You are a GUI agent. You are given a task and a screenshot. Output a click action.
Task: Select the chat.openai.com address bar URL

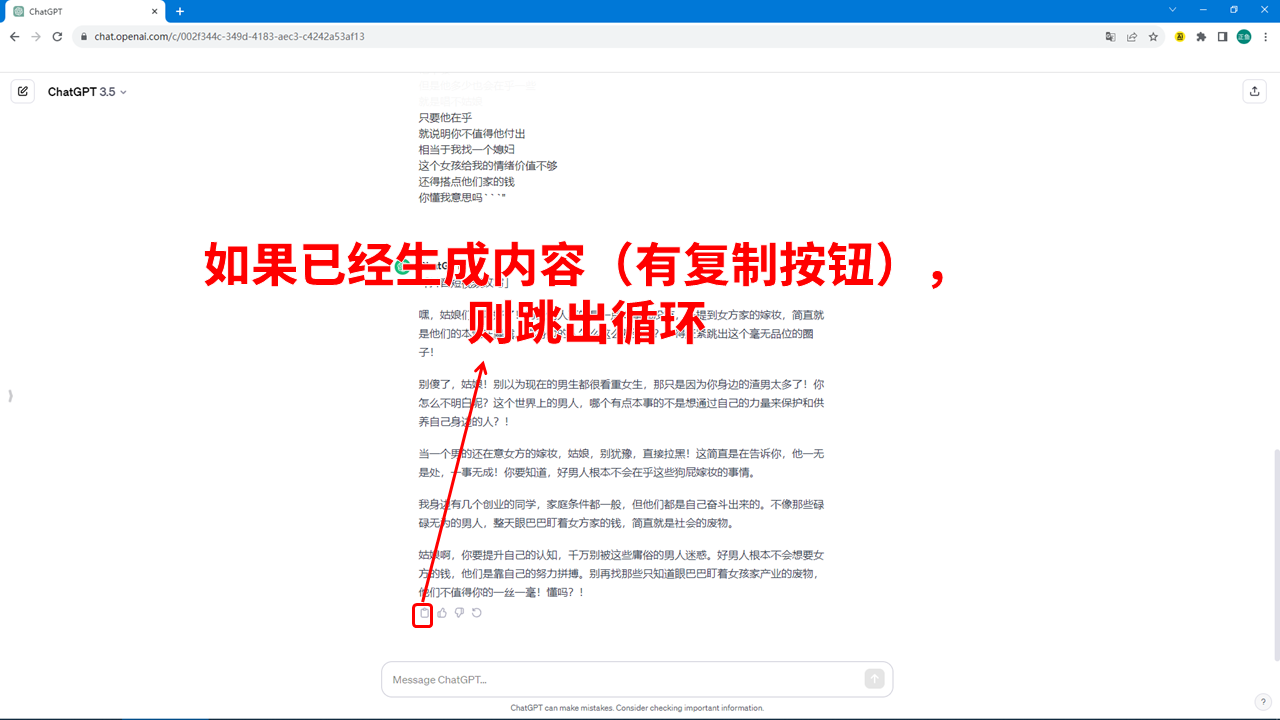[229, 37]
